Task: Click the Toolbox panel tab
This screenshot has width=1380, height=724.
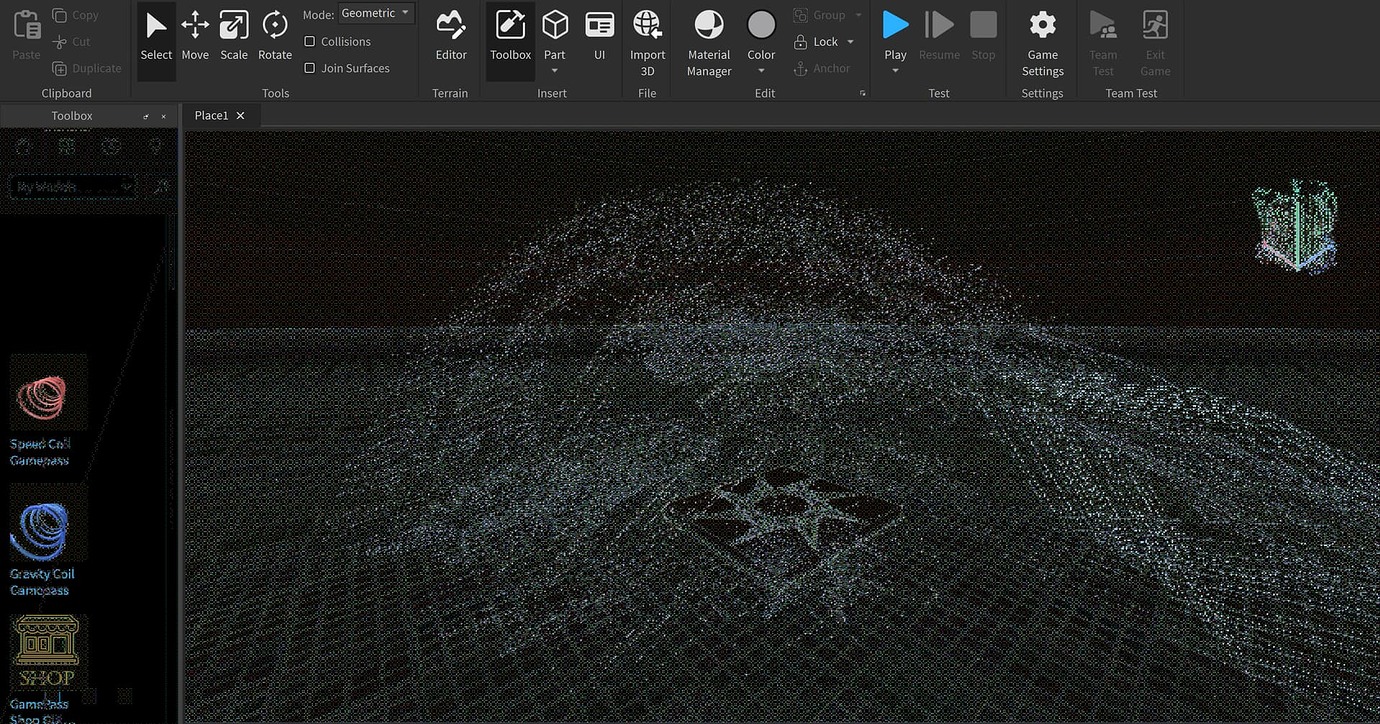Action: [71, 115]
